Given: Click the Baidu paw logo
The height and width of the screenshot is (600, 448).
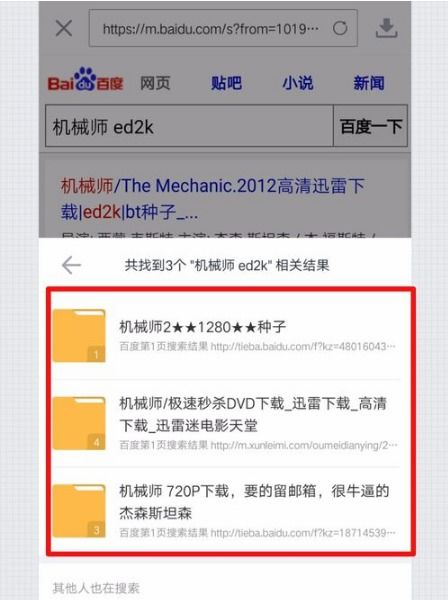Looking at the screenshot, I should pyautogui.click(x=85, y=80).
